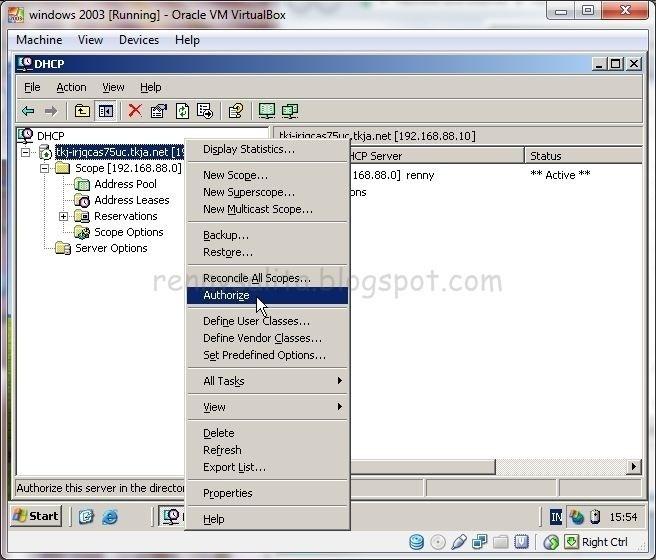Expand the Reservations tree node

pos(63,216)
